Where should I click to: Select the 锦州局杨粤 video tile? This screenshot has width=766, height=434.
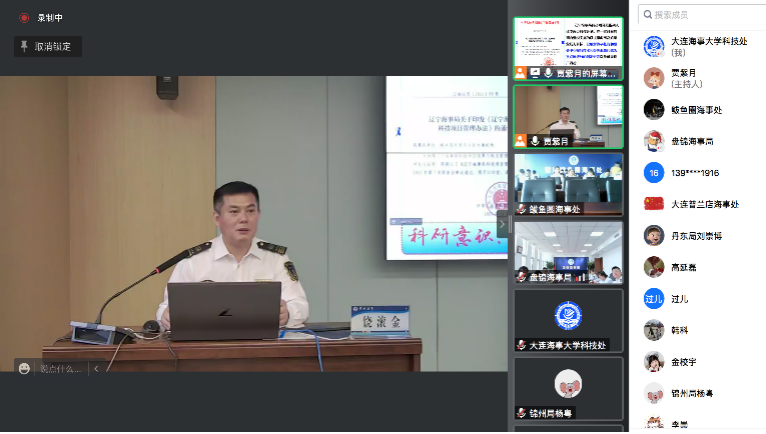(568, 387)
